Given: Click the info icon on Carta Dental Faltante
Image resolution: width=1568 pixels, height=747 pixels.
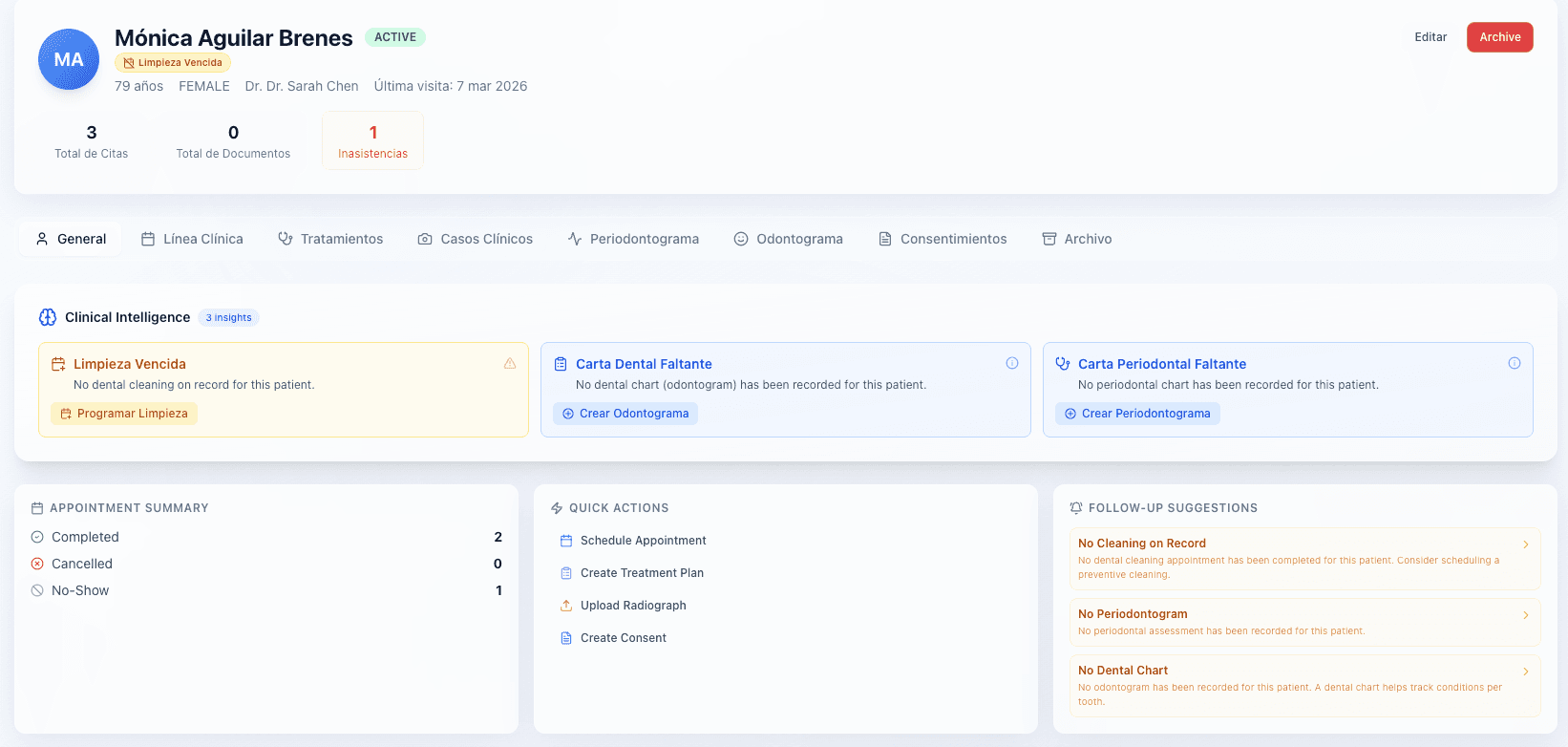Looking at the screenshot, I should tap(1012, 363).
